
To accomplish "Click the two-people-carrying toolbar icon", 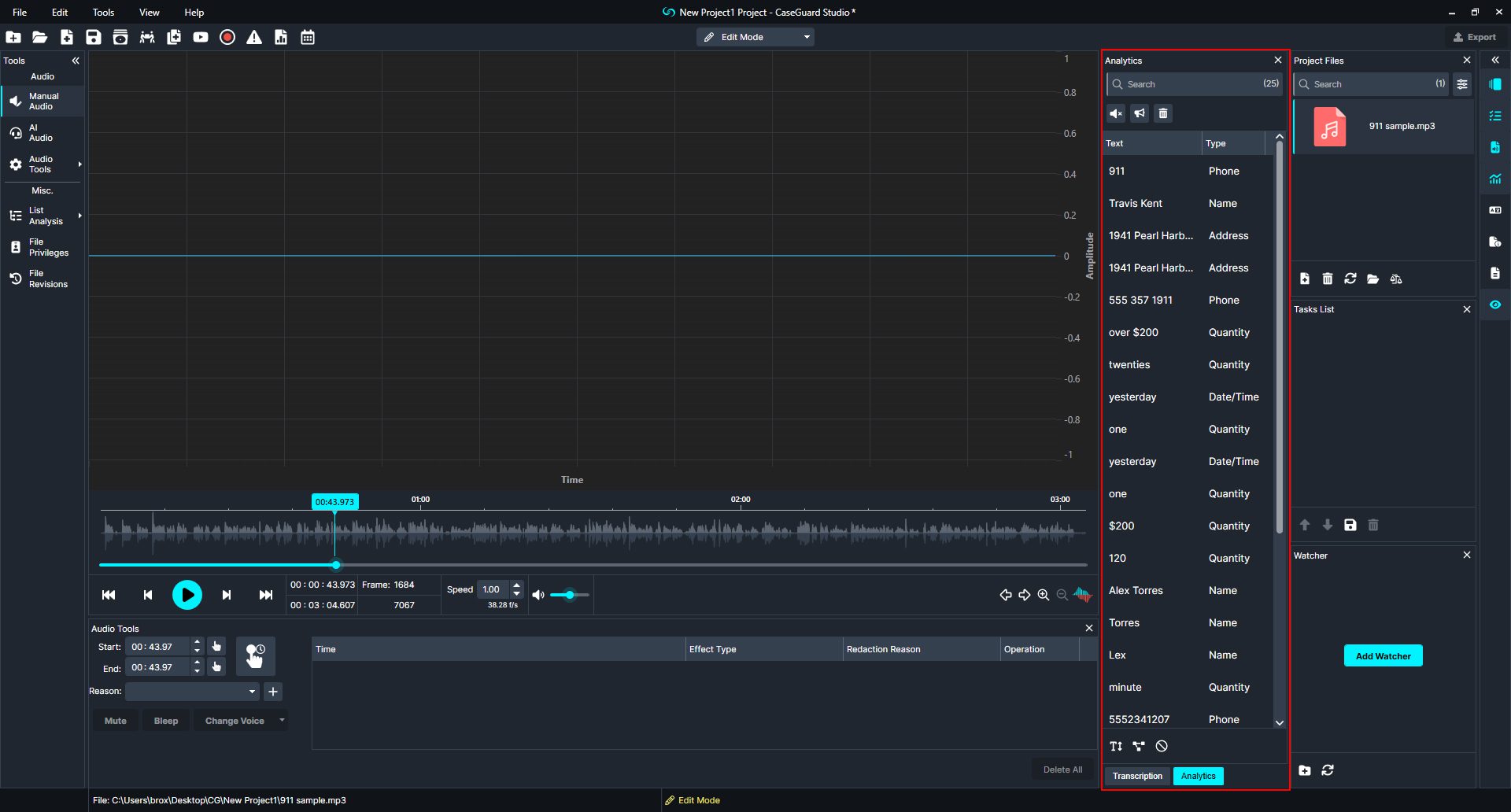I will point(147,37).
